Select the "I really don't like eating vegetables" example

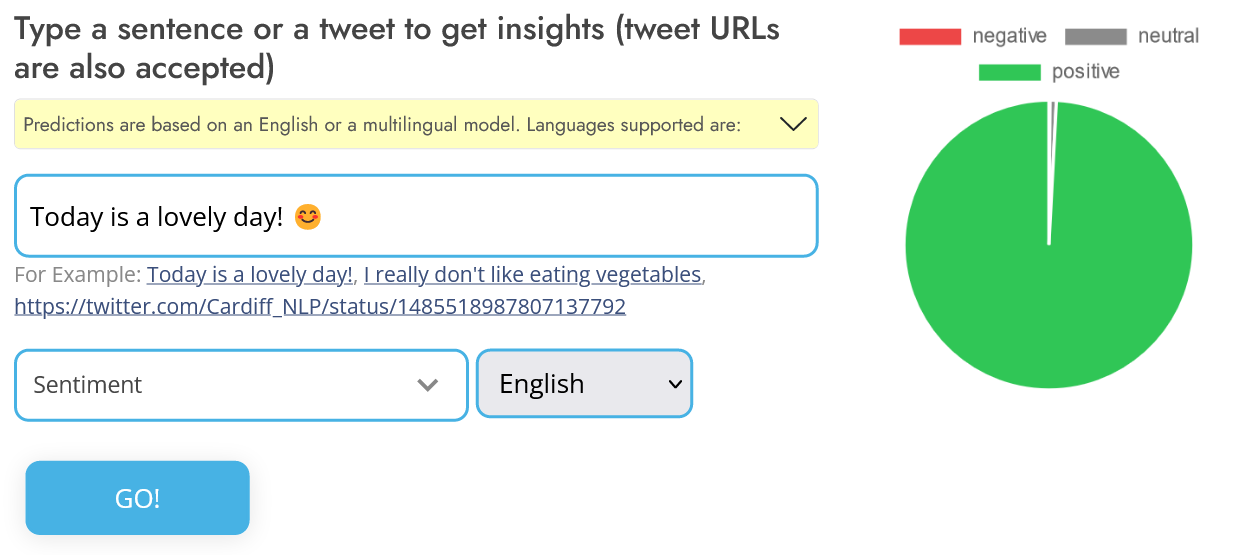coord(533,275)
